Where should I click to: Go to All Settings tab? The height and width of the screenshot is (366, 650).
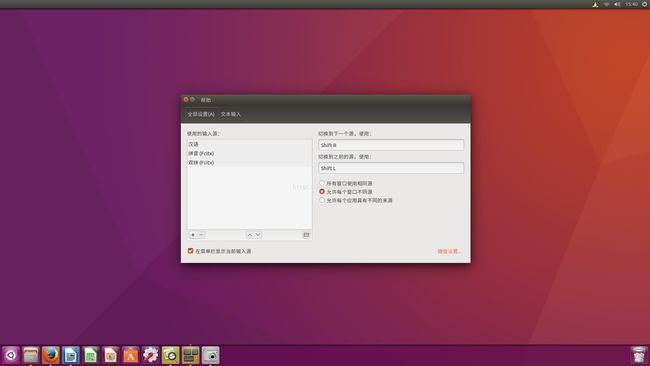201,114
